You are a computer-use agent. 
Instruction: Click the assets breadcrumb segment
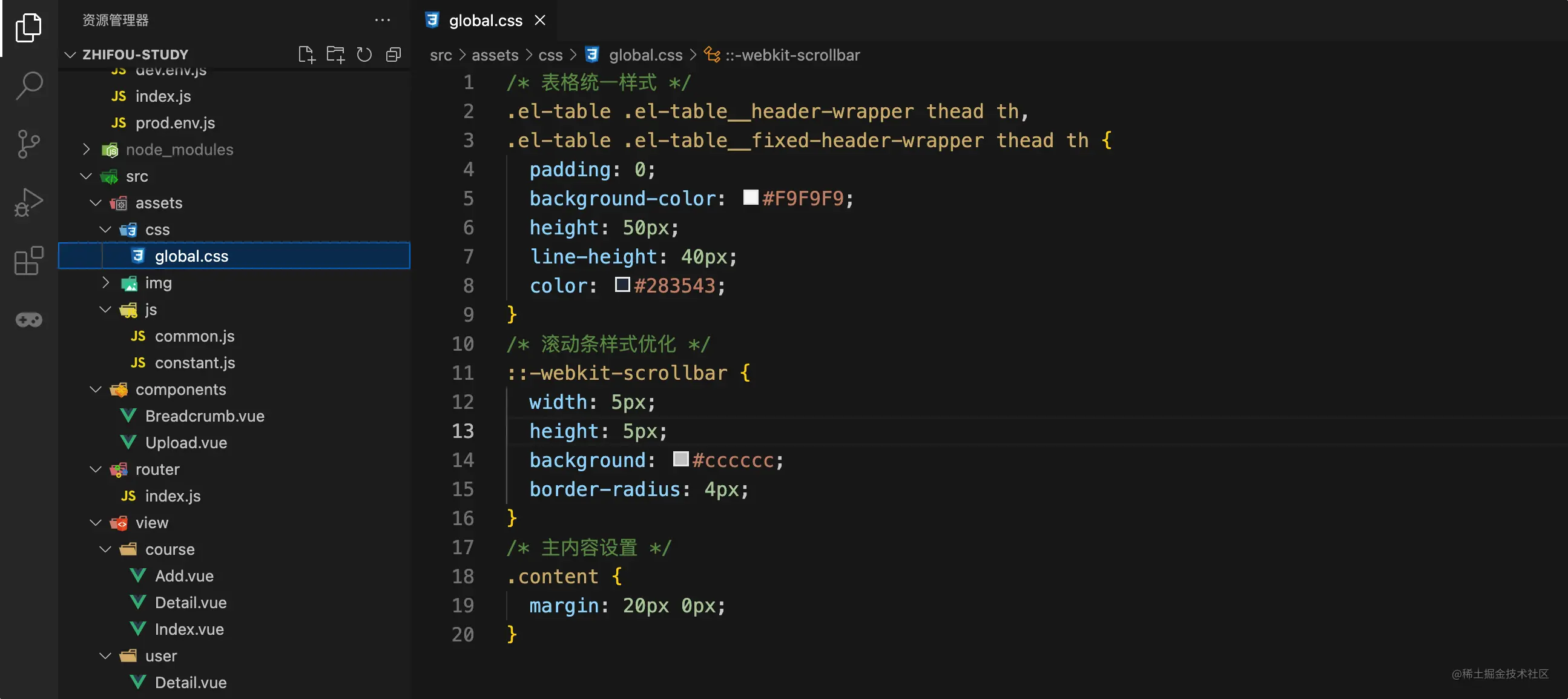click(x=494, y=55)
